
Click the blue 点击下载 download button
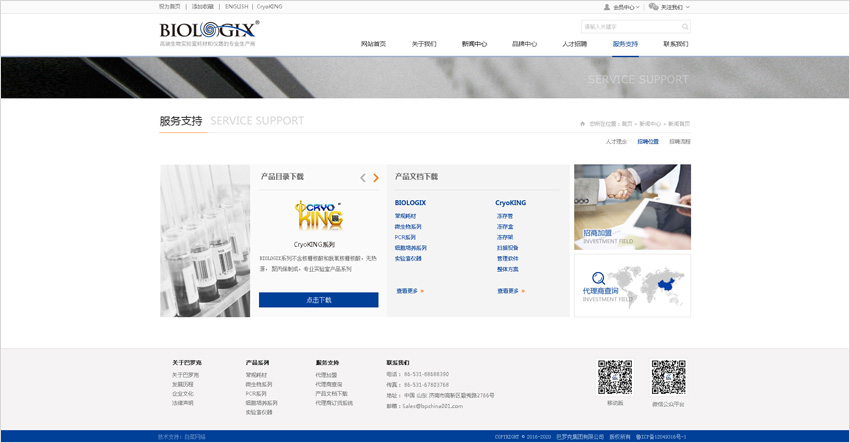click(318, 300)
